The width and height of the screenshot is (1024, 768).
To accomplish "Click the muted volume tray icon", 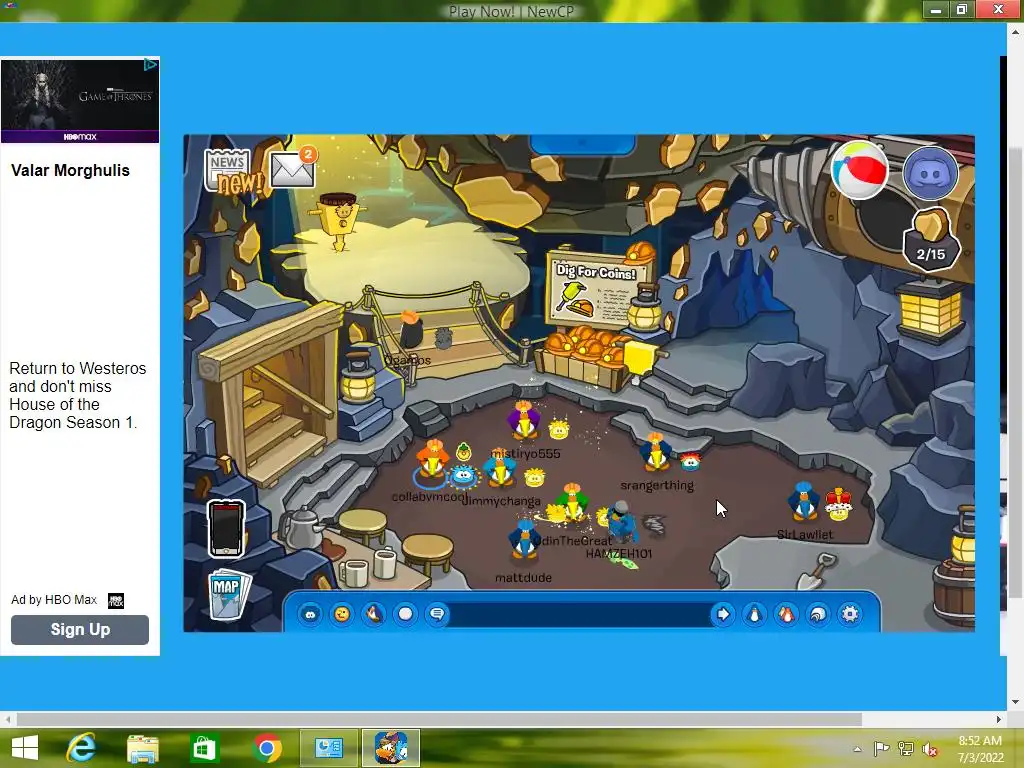I will [x=930, y=748].
